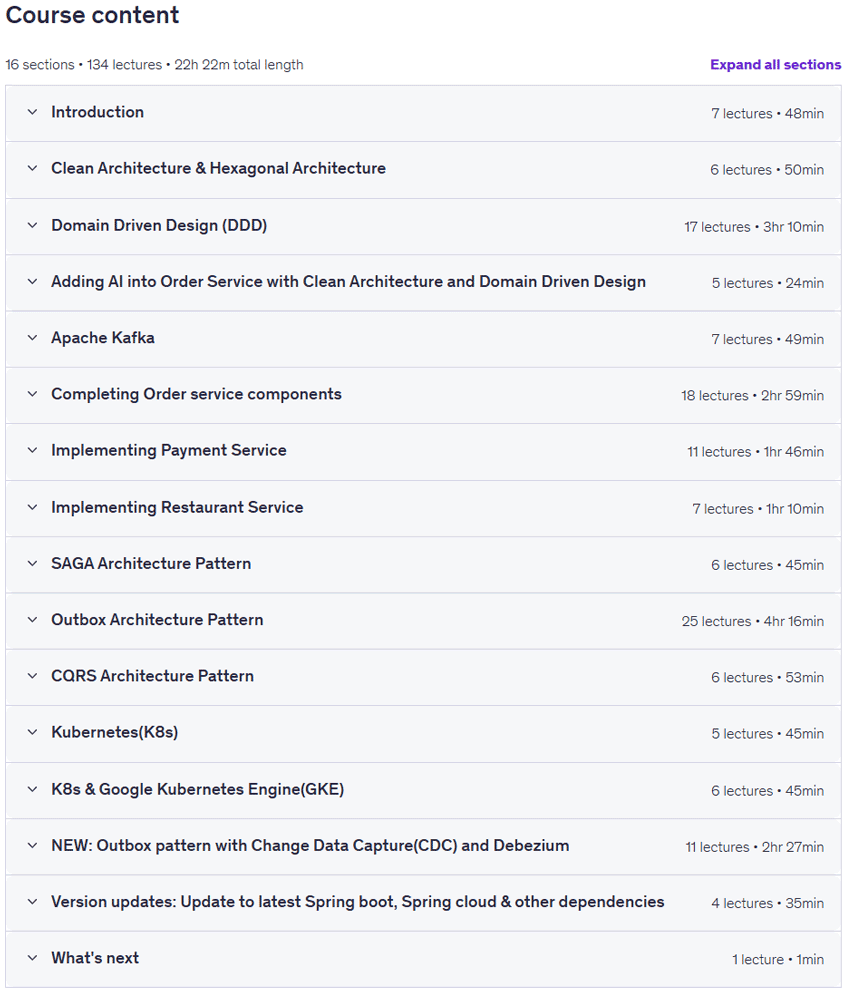Select the Kubernetes(K8s) section title
This screenshot has height=991, width=844.
[114, 733]
